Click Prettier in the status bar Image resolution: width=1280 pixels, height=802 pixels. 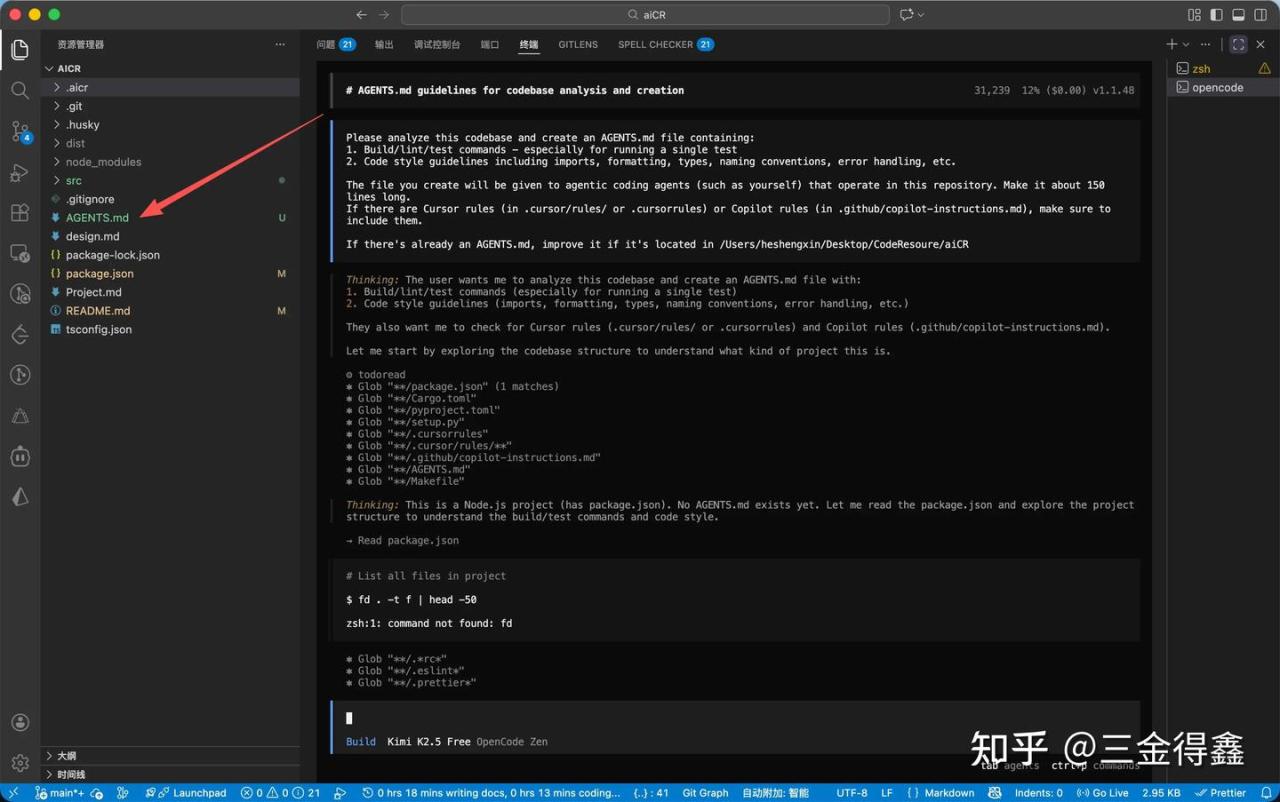point(1220,793)
